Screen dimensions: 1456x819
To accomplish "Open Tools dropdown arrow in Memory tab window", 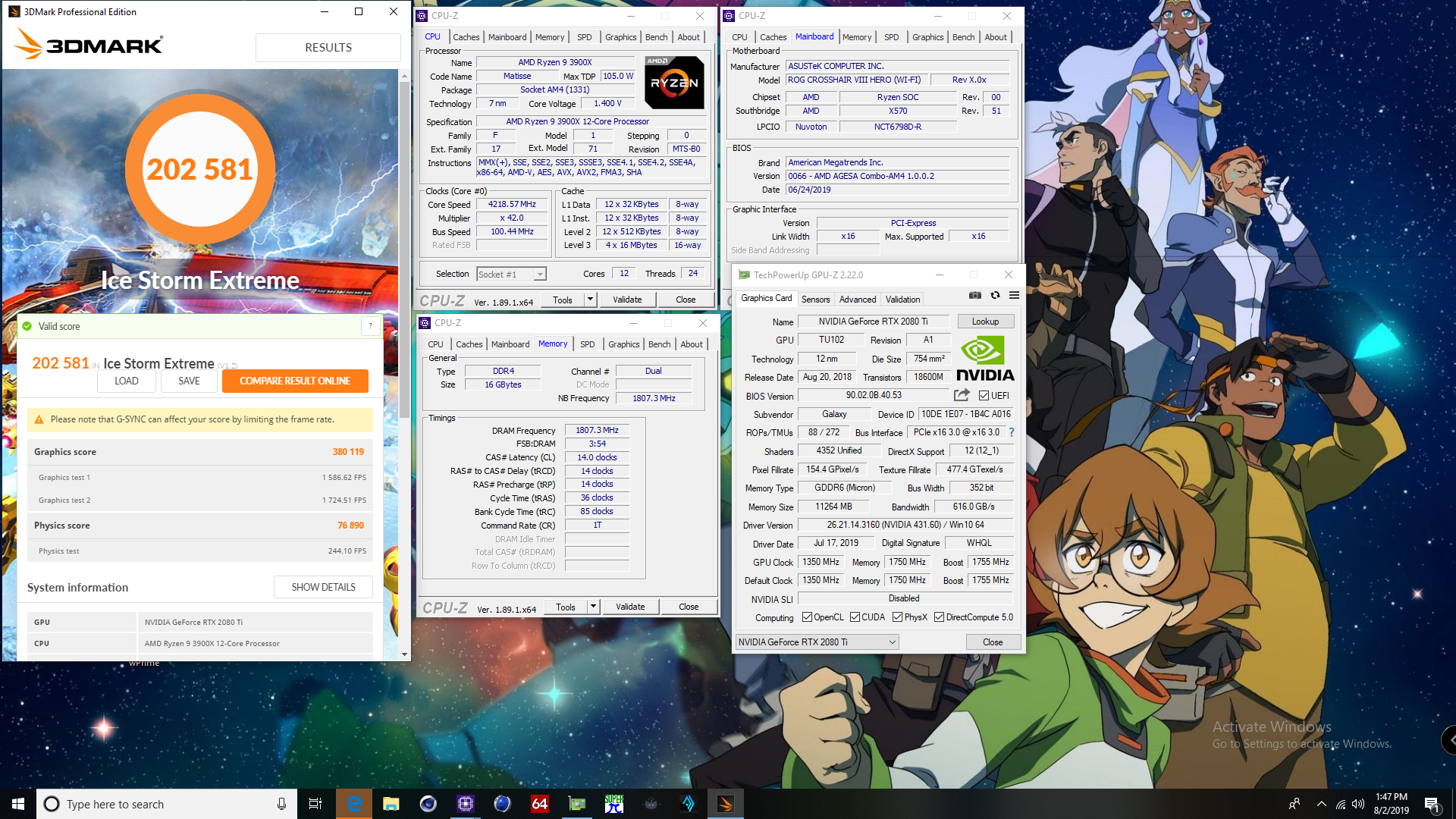I will [x=593, y=607].
